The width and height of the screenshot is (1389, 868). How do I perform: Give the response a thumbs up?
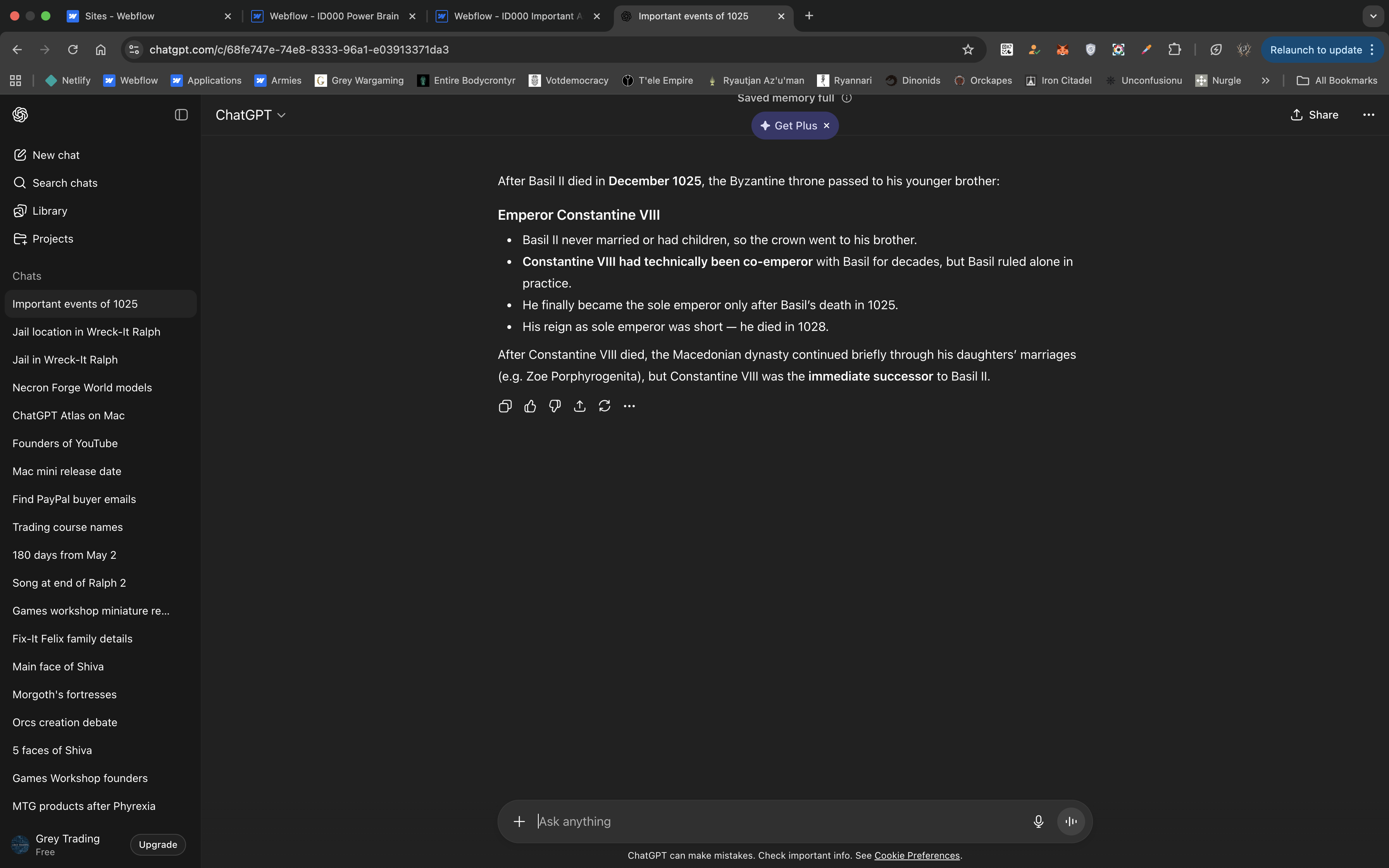(530, 406)
